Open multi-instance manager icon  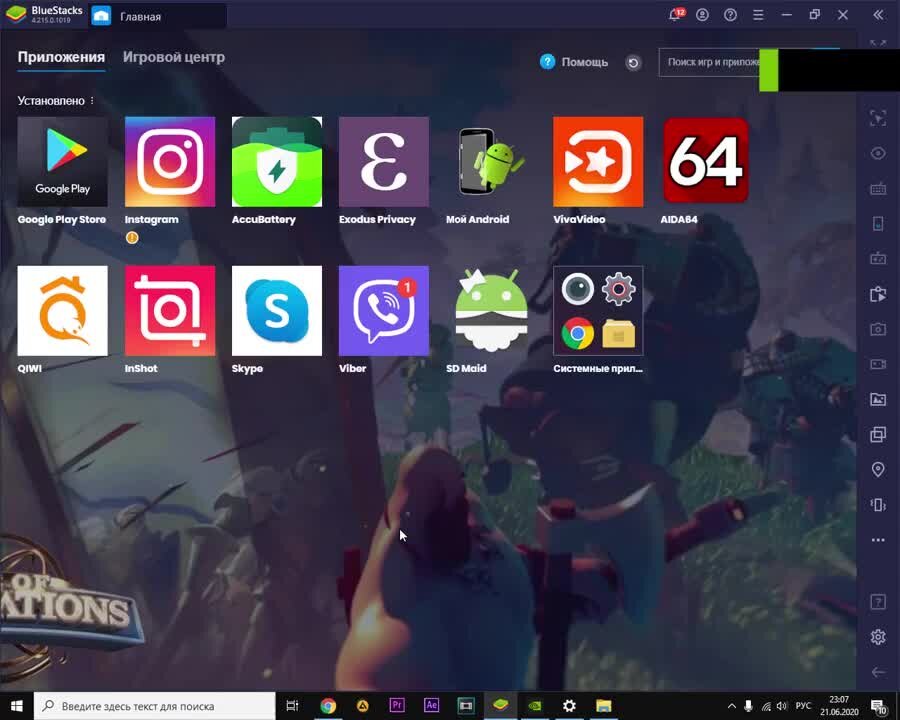point(878,434)
